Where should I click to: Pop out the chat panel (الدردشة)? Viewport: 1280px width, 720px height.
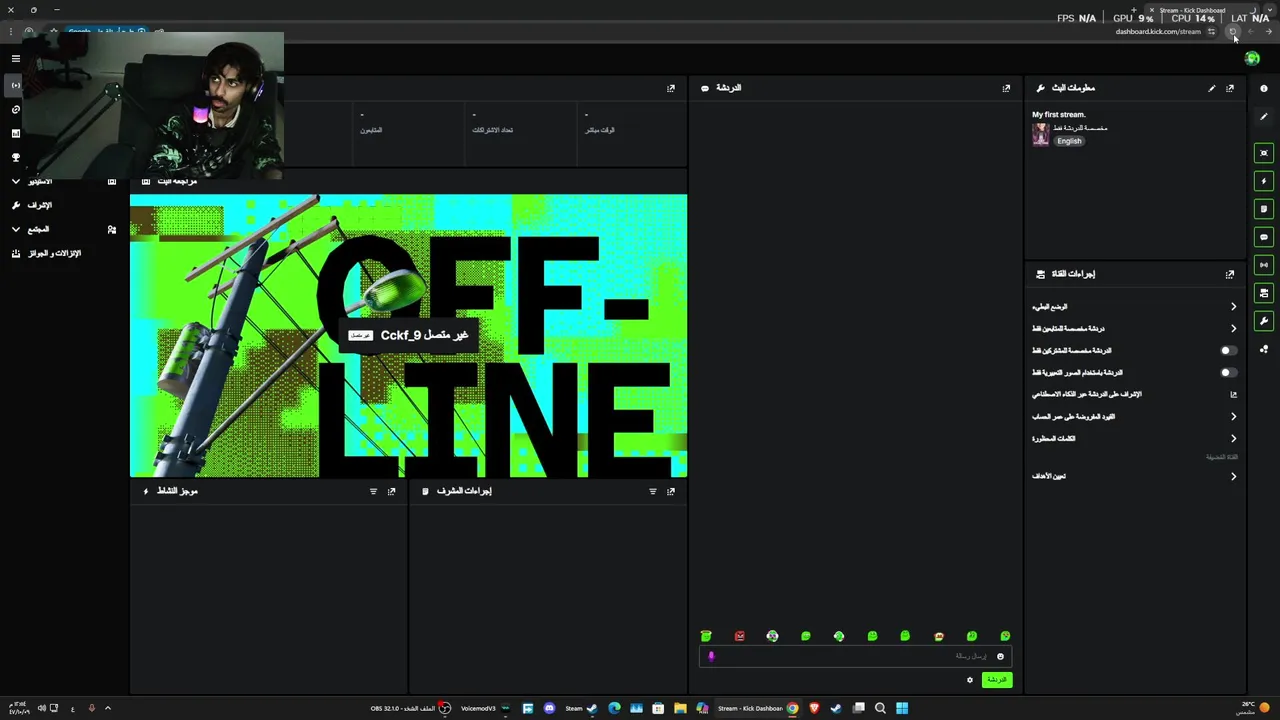coord(1006,88)
